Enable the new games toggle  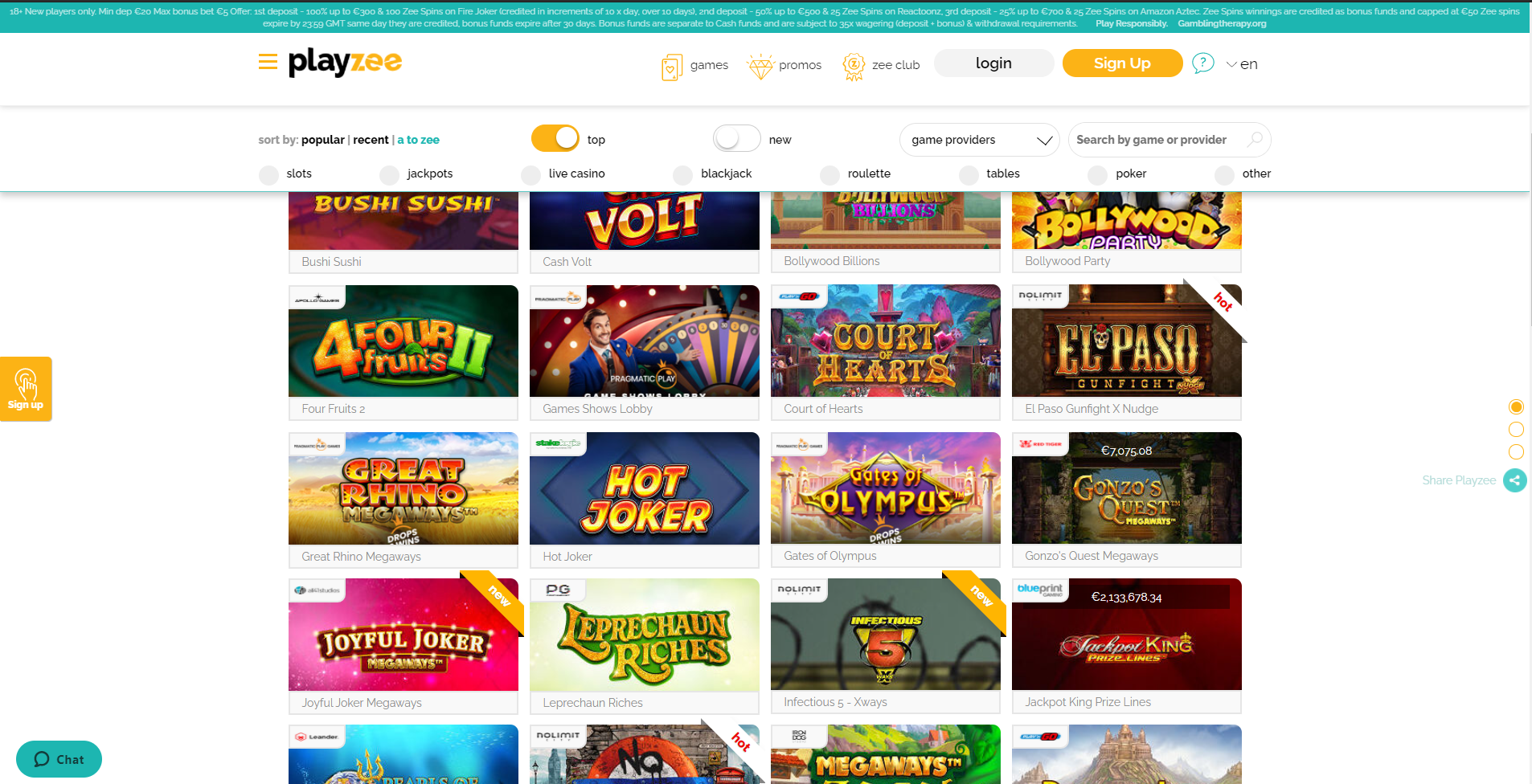(737, 138)
